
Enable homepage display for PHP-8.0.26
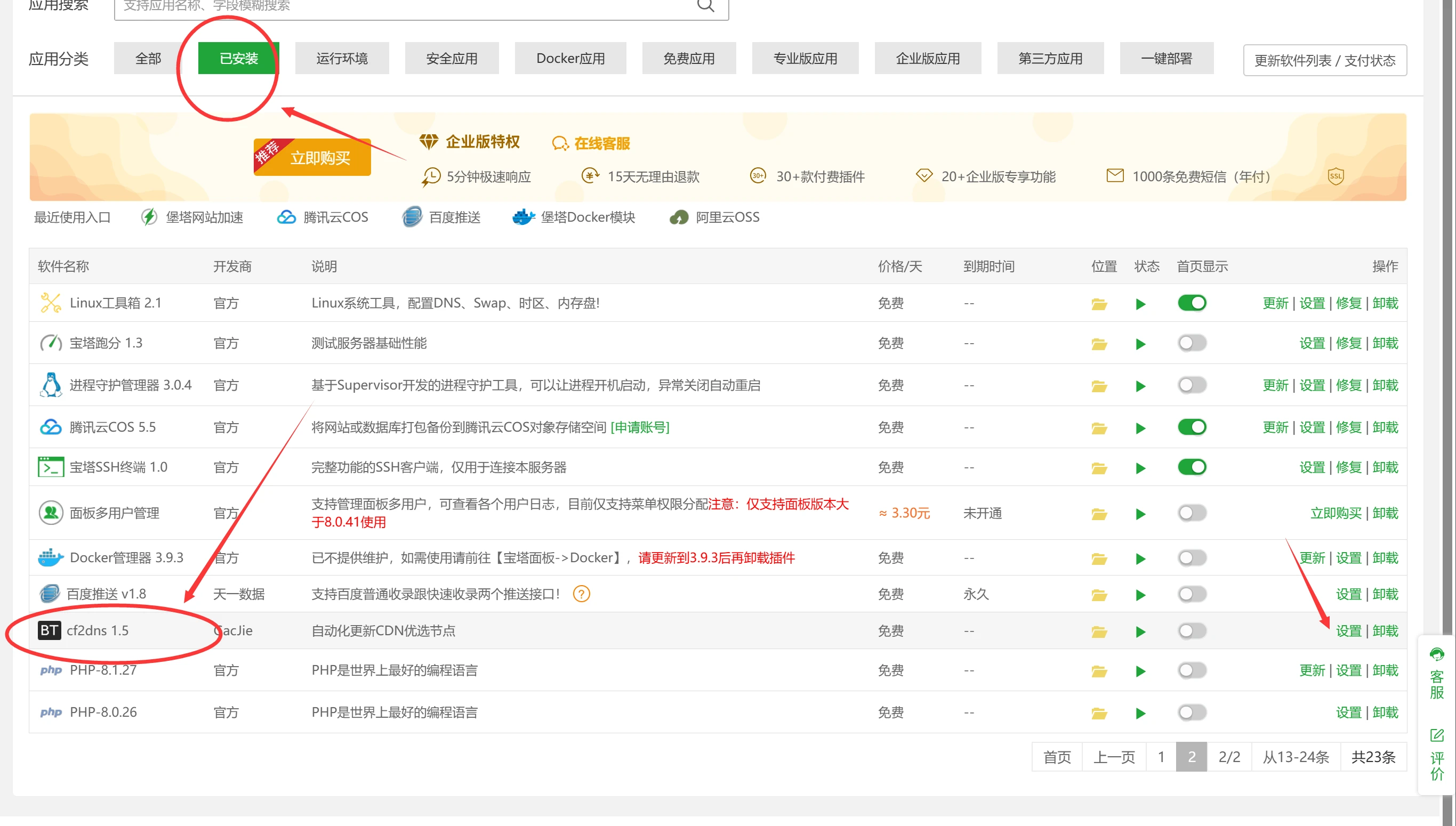1192,712
